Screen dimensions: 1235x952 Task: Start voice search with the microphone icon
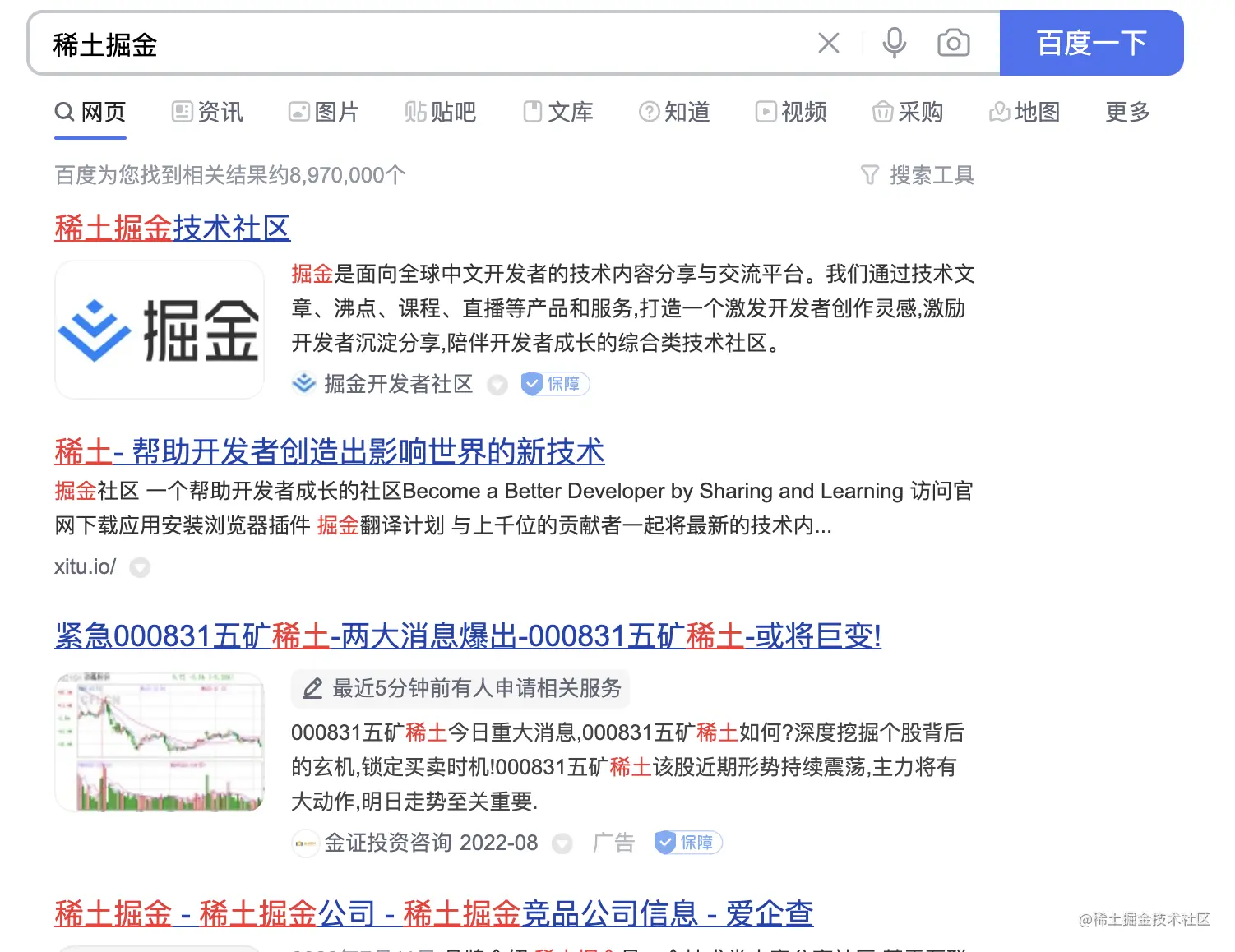tap(894, 43)
